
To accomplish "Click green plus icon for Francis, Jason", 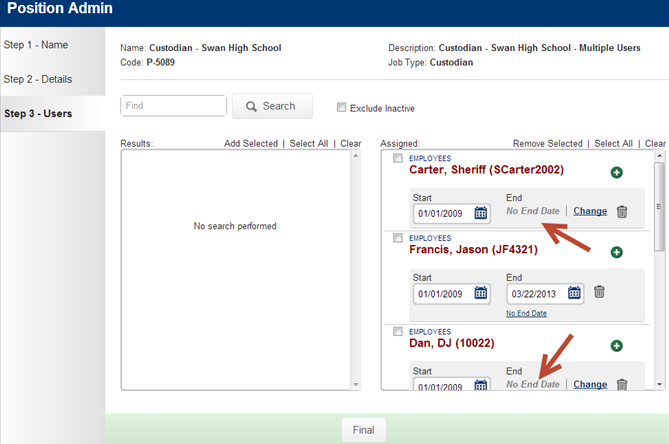I will click(x=617, y=252).
